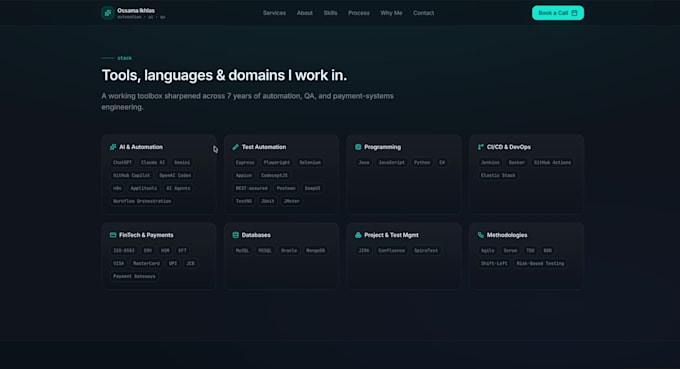Click the MongoDB tag
680x369 pixels.
point(315,251)
